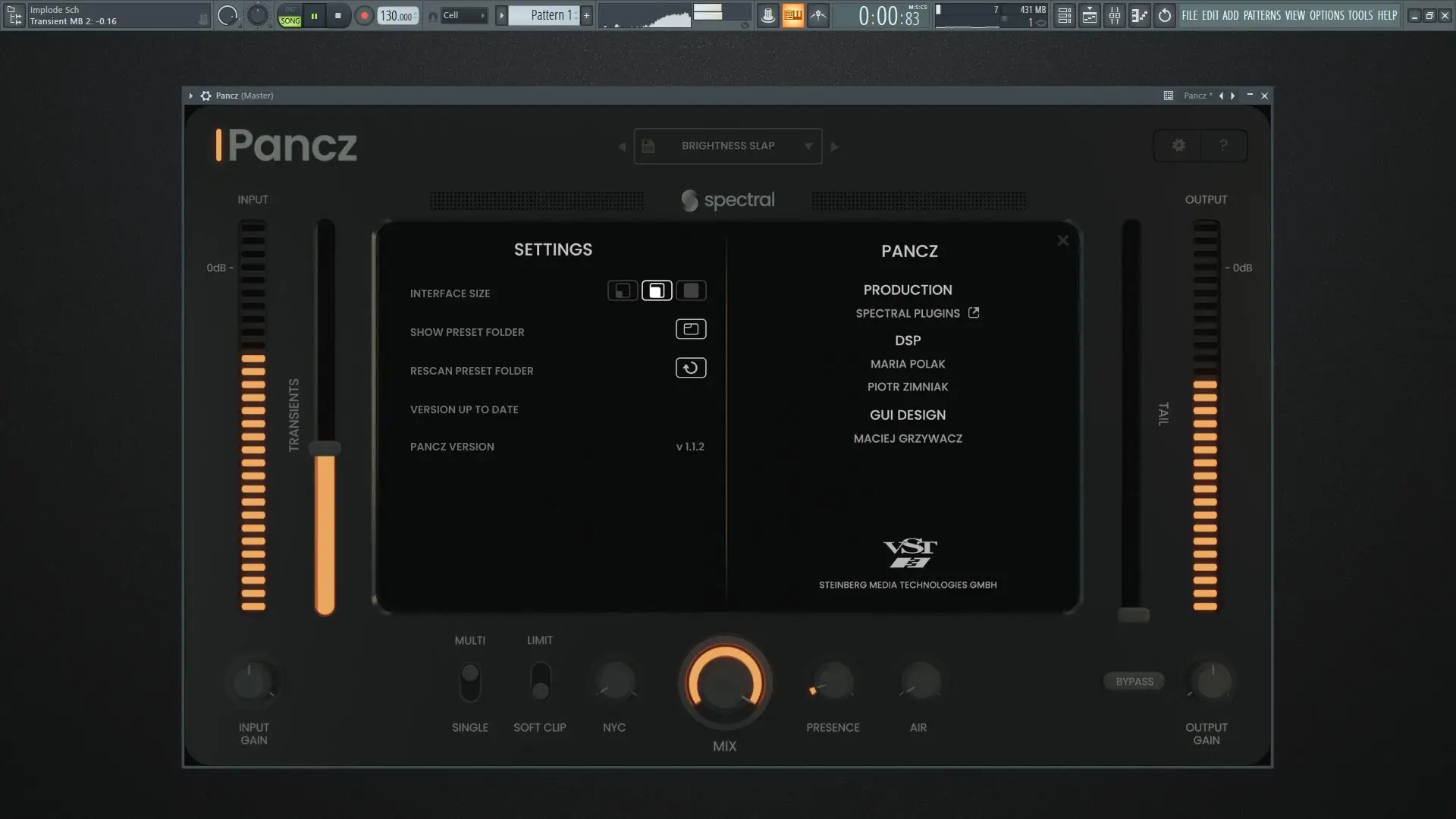Open the PATTERNS menu
Viewport: 1456px width, 819px height.
coord(1261,15)
